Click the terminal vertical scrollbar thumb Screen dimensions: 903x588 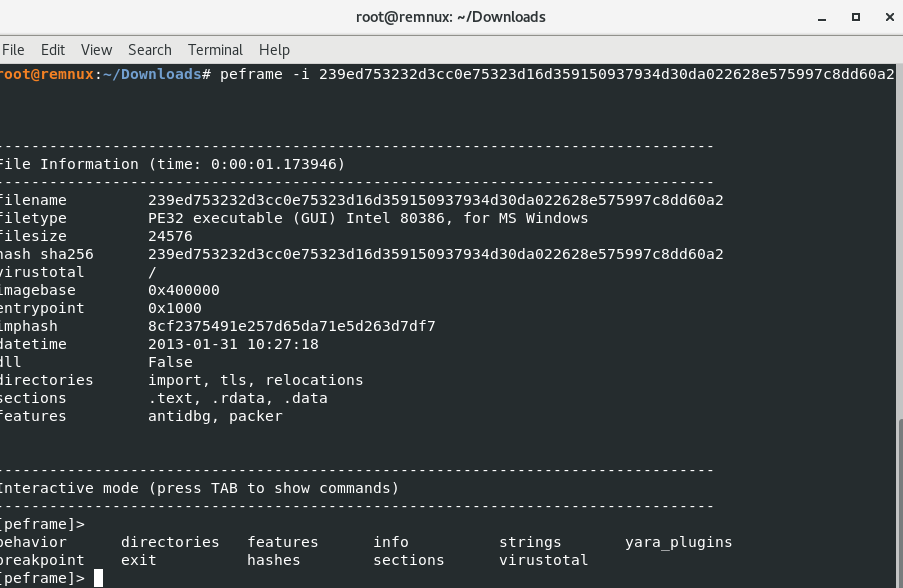pos(900,504)
